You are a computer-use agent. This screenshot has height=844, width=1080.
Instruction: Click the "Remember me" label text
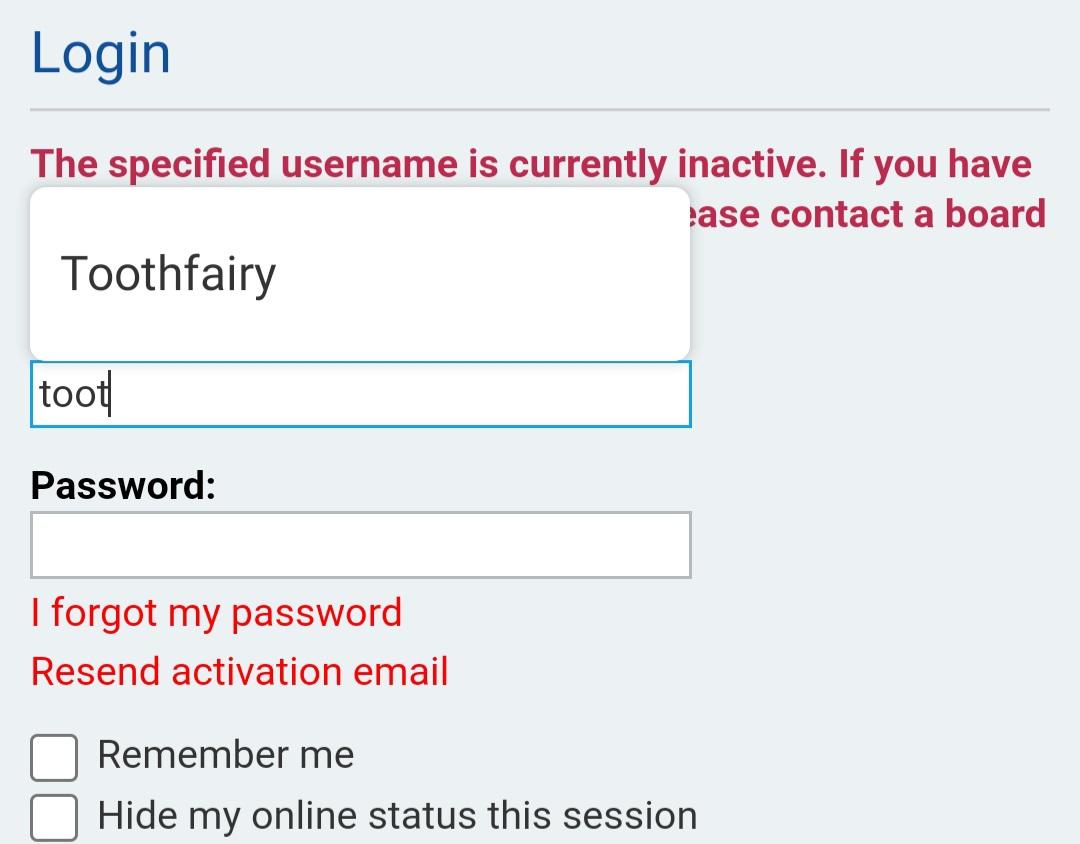pyautogui.click(x=226, y=755)
